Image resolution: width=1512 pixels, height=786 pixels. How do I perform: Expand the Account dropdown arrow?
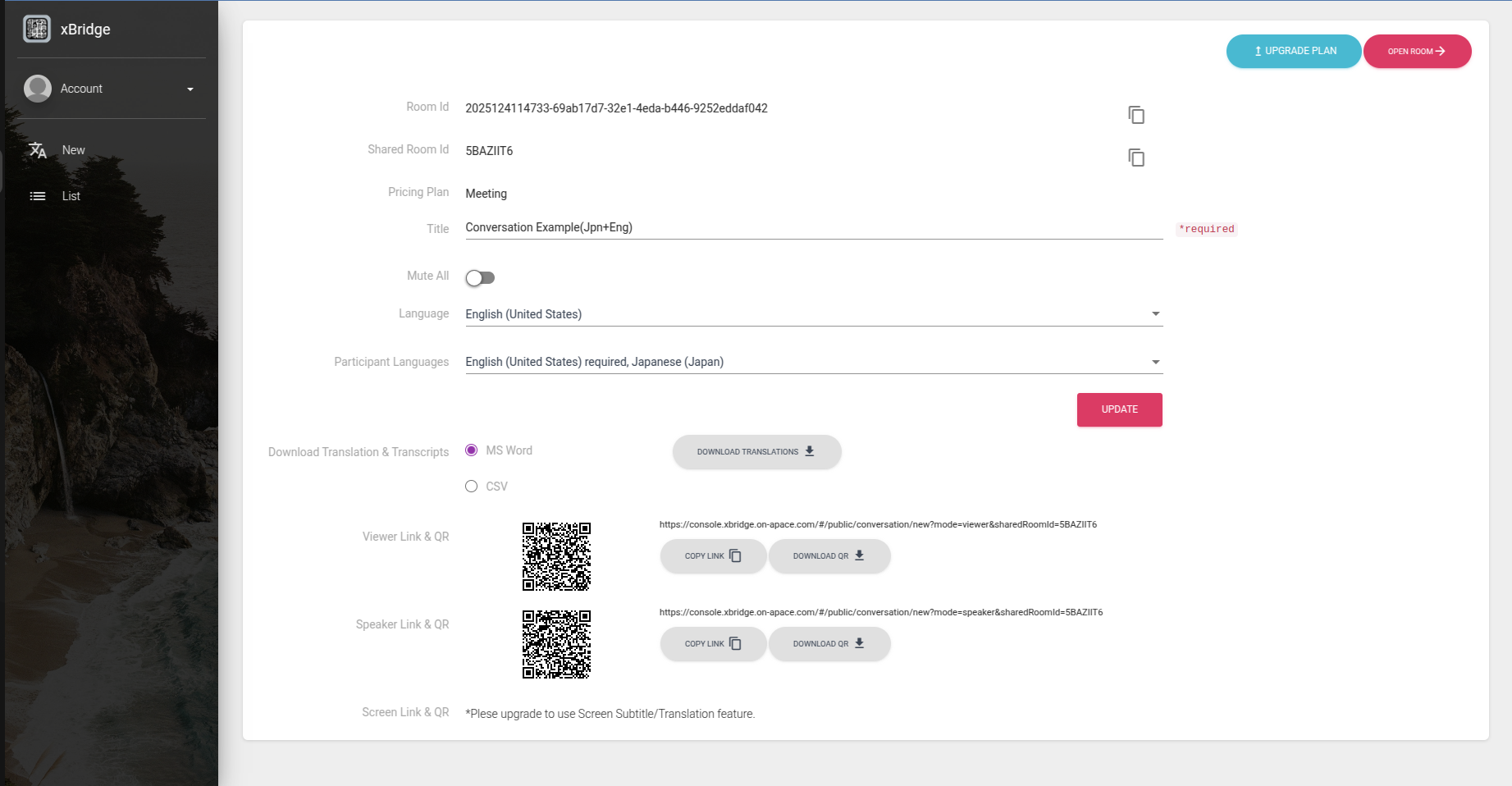coord(190,89)
